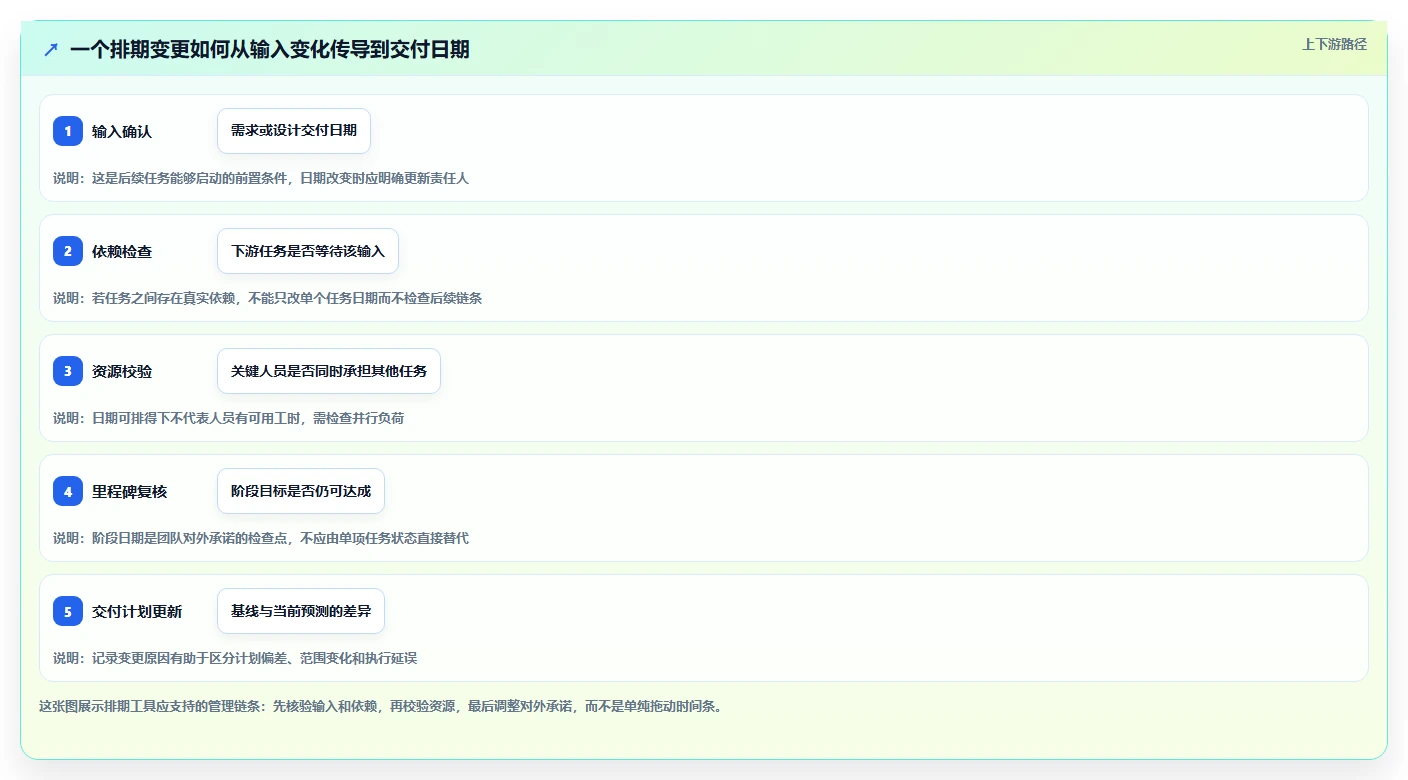1408x780 pixels.
Task: Click the 交付计划更新 step label
Action: click(137, 611)
